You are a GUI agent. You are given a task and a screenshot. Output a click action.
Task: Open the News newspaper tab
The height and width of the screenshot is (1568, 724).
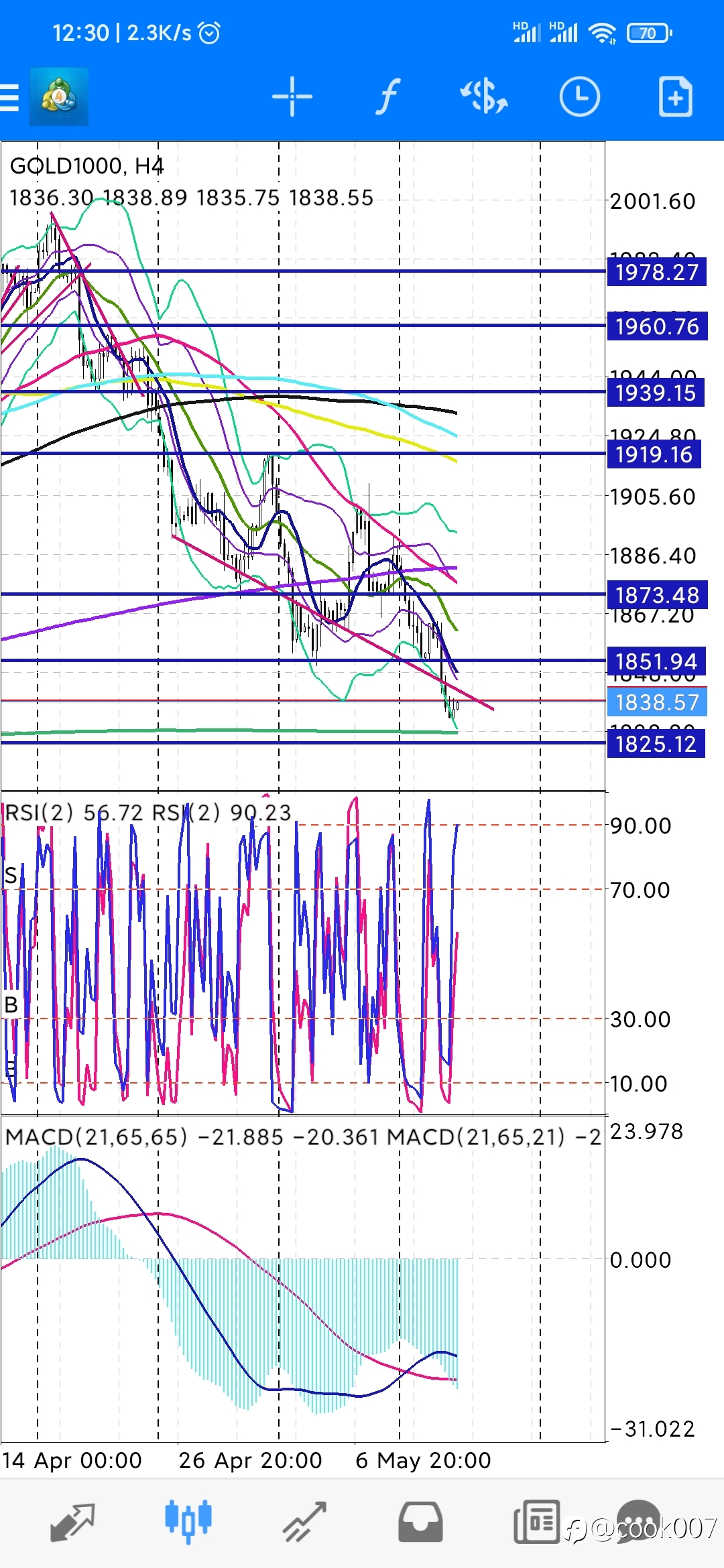click(x=536, y=1522)
